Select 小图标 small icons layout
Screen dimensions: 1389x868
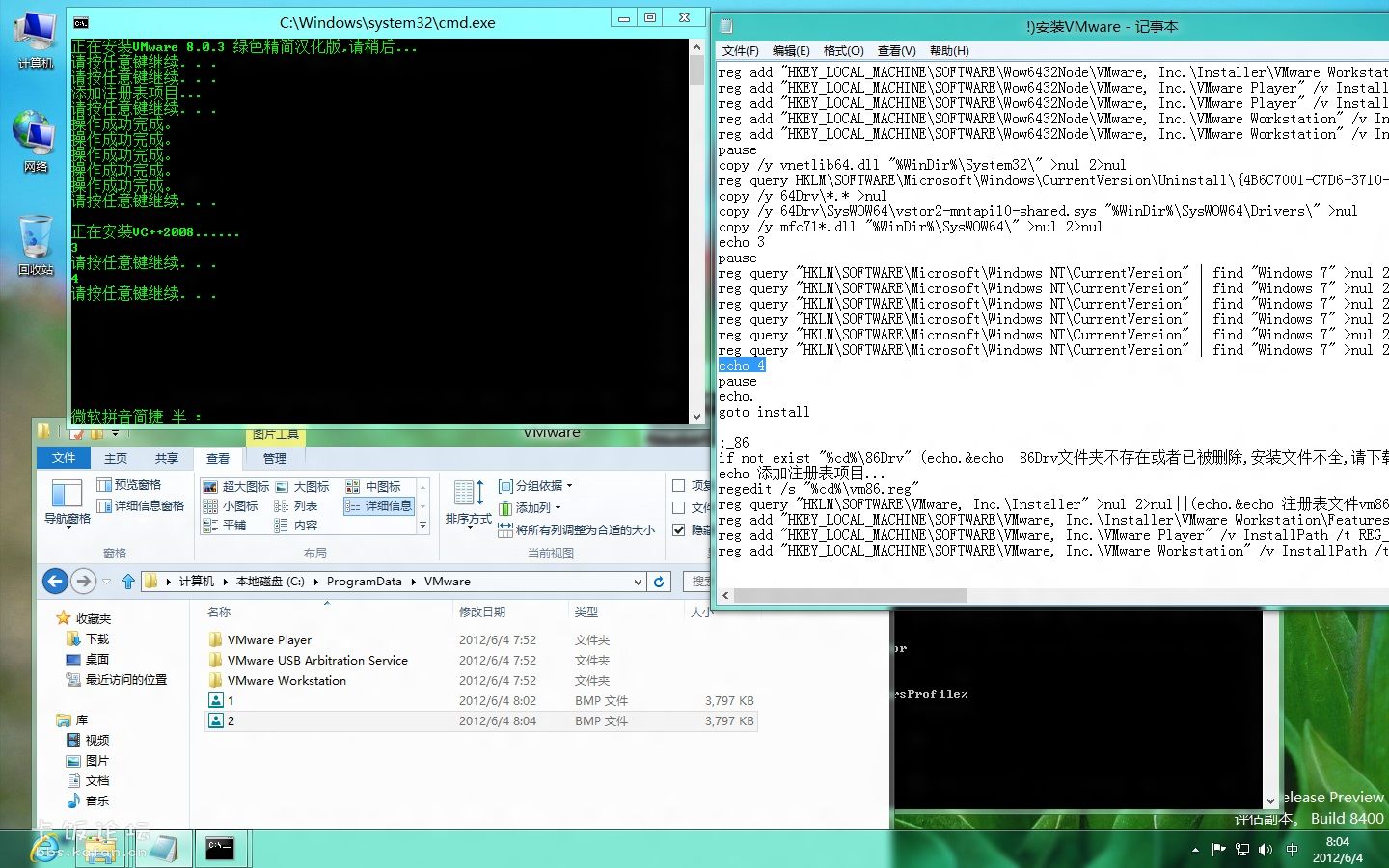[x=231, y=505]
